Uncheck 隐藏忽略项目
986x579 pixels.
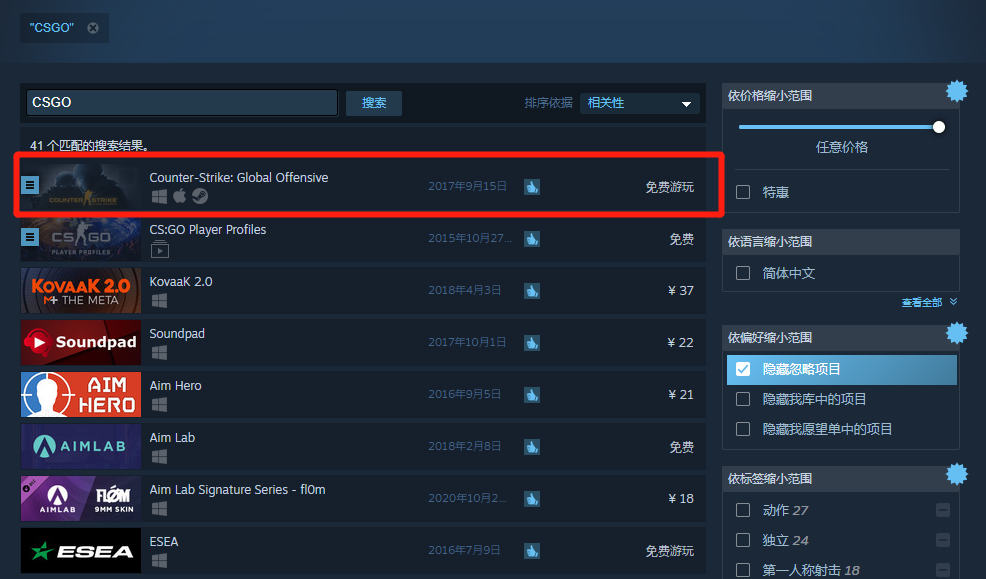(743, 369)
